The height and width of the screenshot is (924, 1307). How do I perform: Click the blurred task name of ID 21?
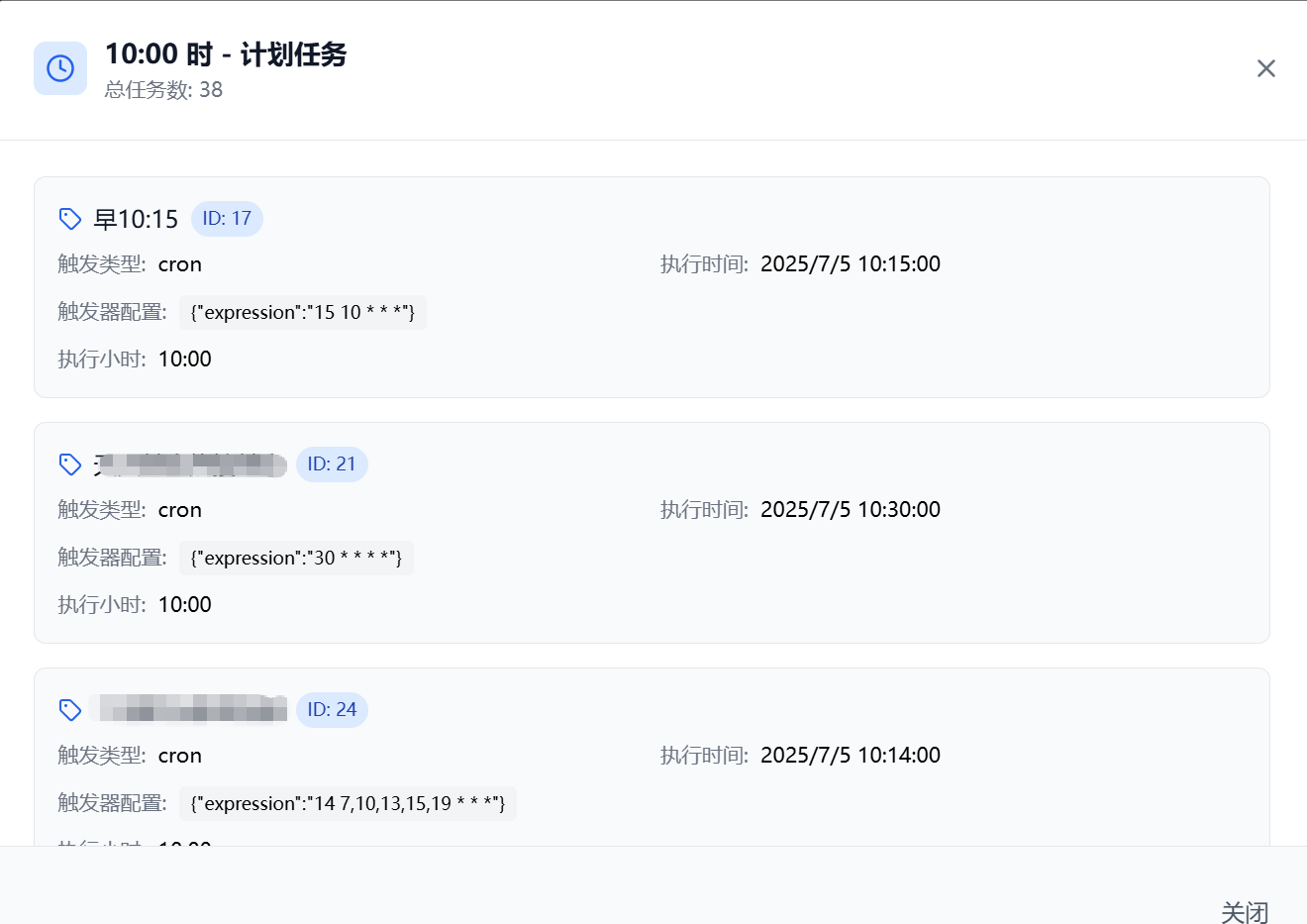coord(190,464)
